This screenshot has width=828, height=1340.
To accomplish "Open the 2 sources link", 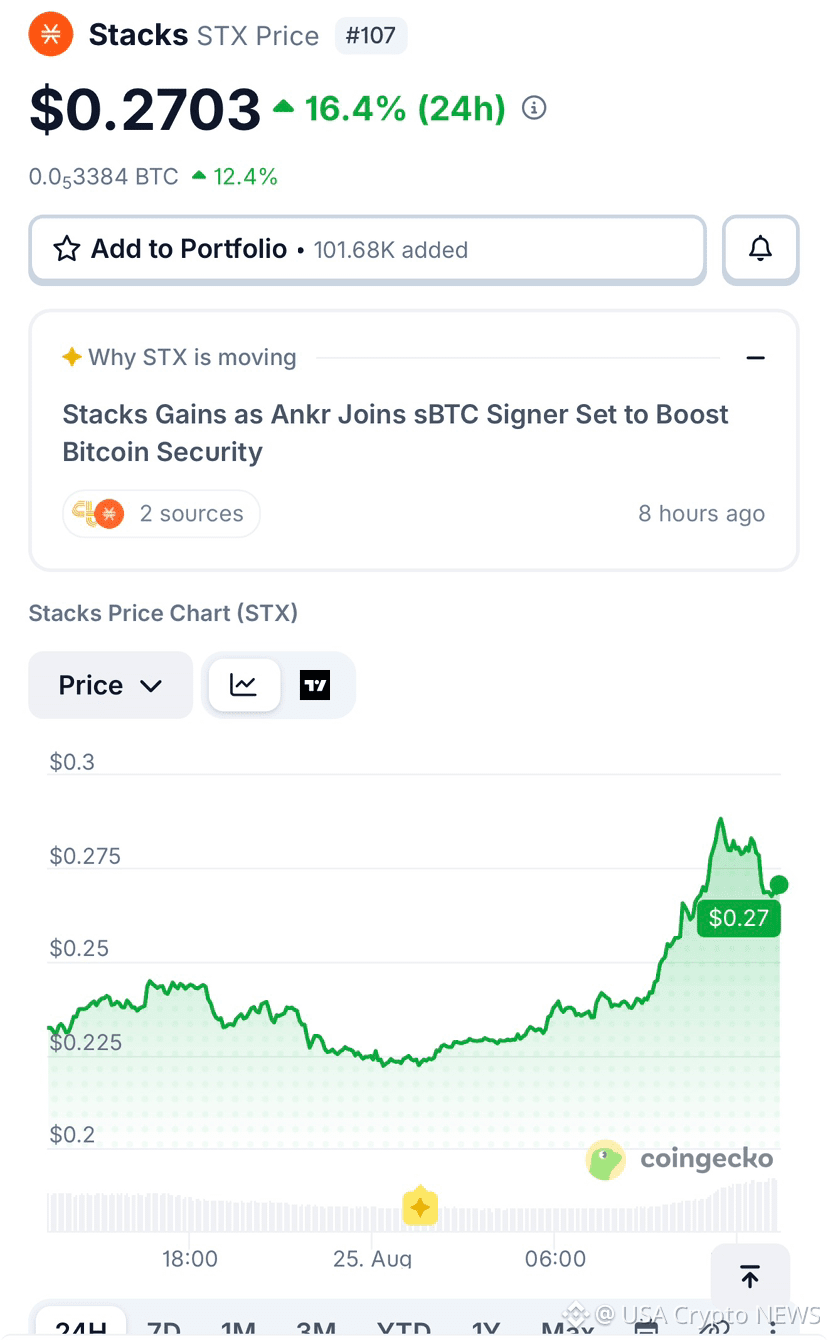I will tap(161, 514).
